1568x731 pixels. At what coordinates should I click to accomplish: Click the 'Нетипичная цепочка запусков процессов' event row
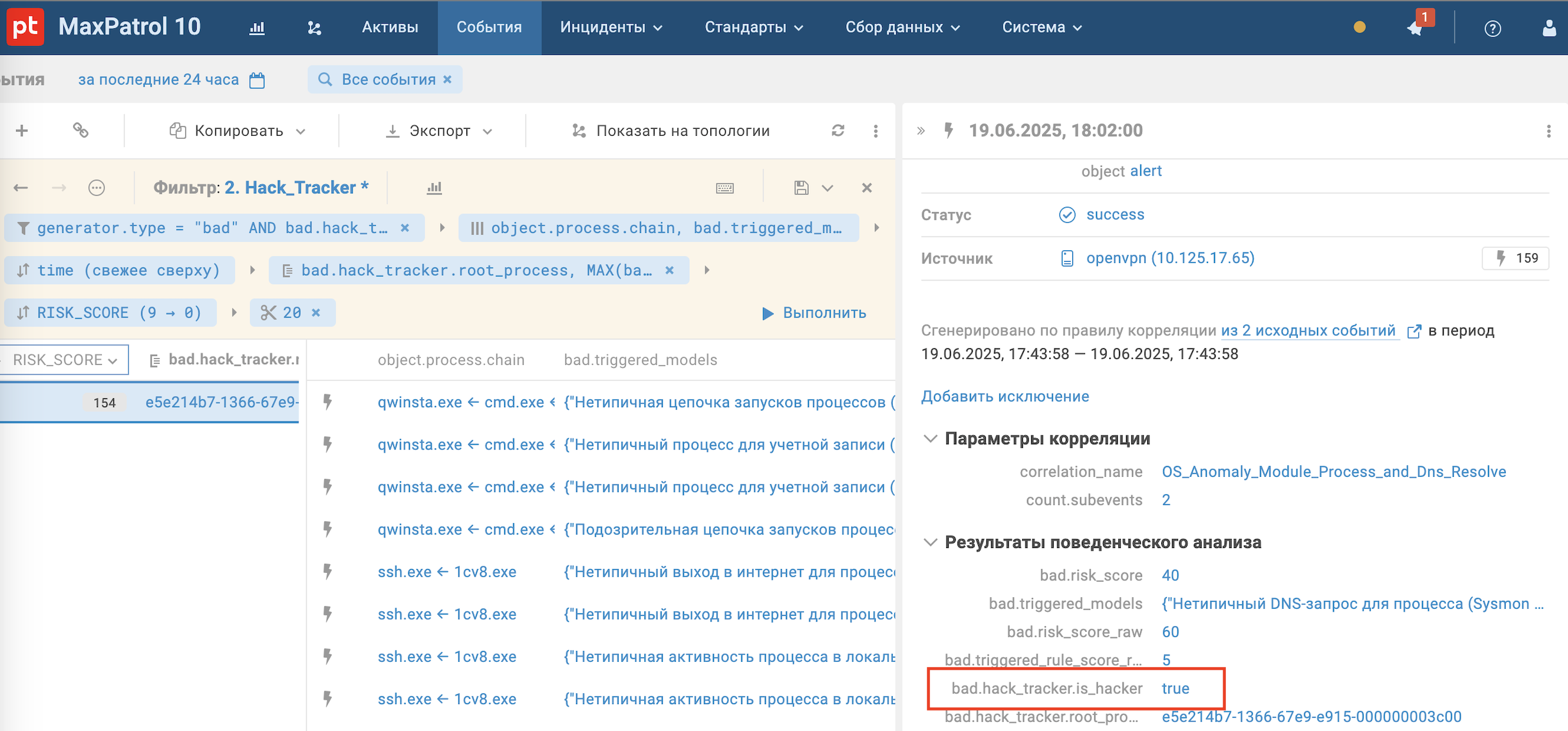pyautogui.click(x=602, y=402)
